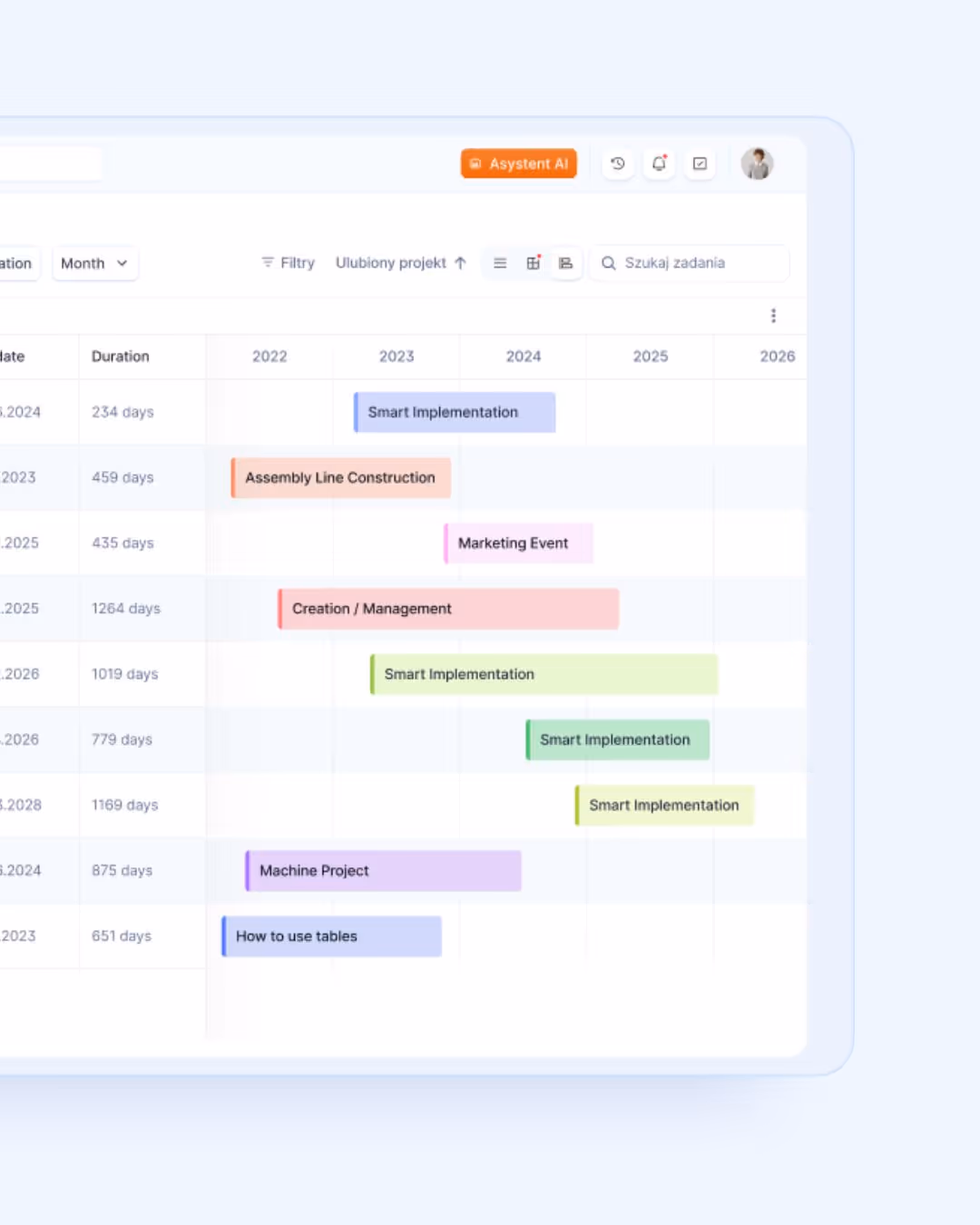The image size is (980, 1225).
Task: Switch to the Gantt view icon
Action: tap(566, 263)
